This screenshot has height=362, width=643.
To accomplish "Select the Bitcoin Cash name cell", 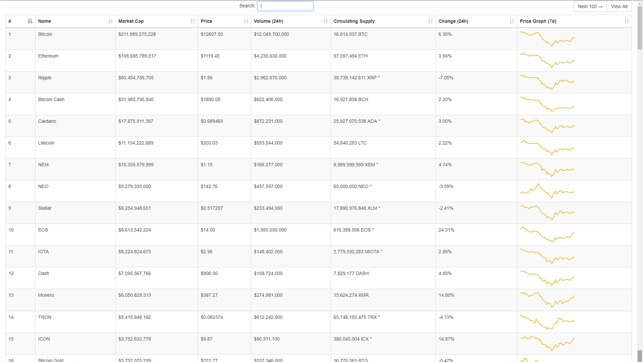I will (x=75, y=104).
